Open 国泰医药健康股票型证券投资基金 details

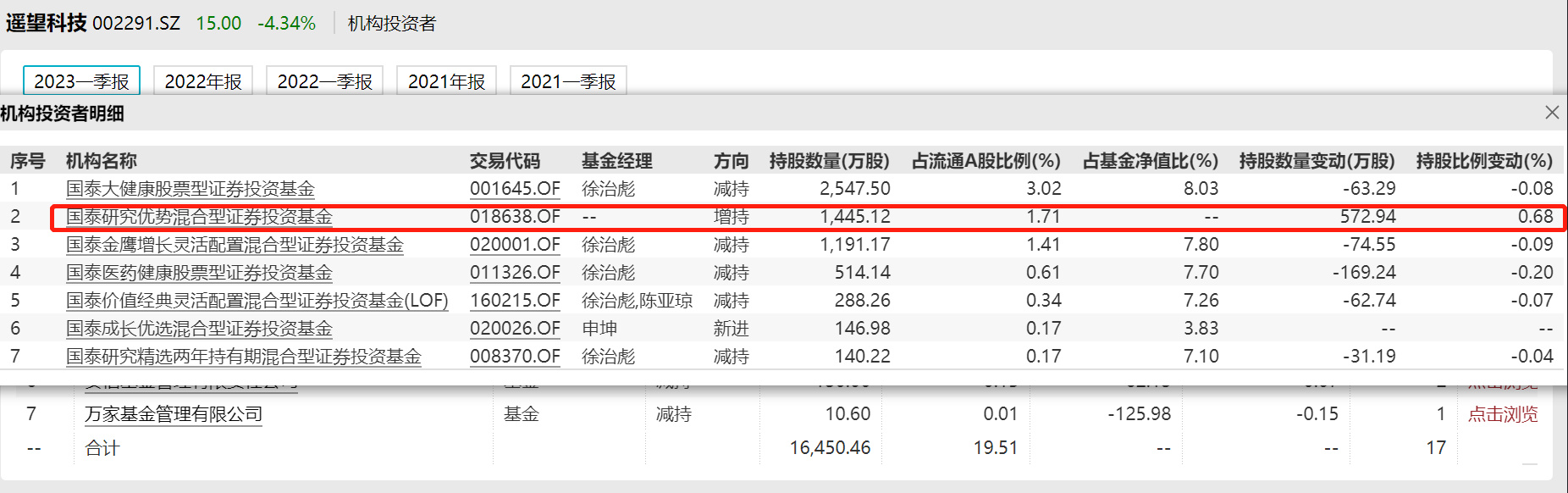tap(199, 273)
